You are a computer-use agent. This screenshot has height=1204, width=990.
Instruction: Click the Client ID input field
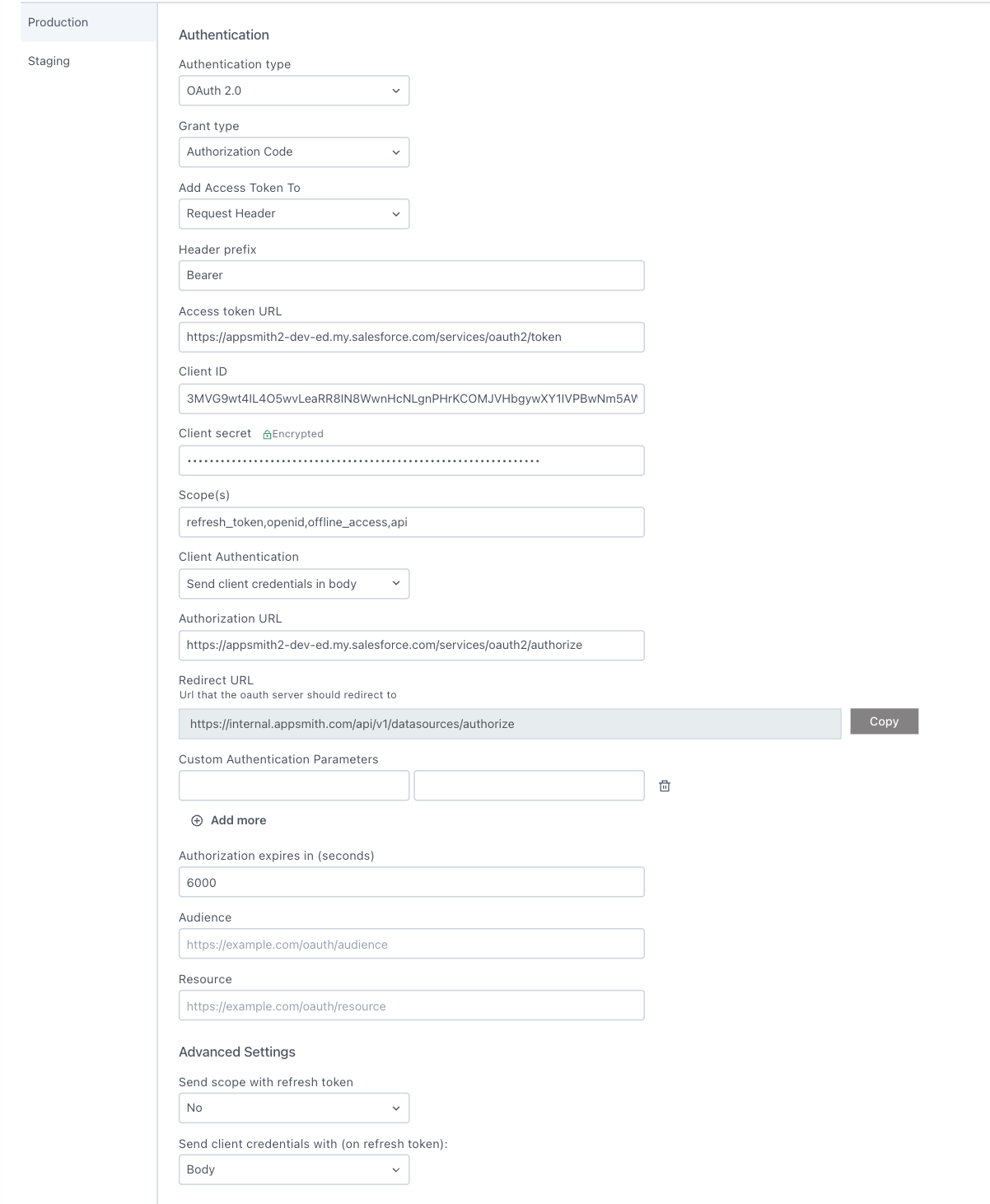[411, 399]
